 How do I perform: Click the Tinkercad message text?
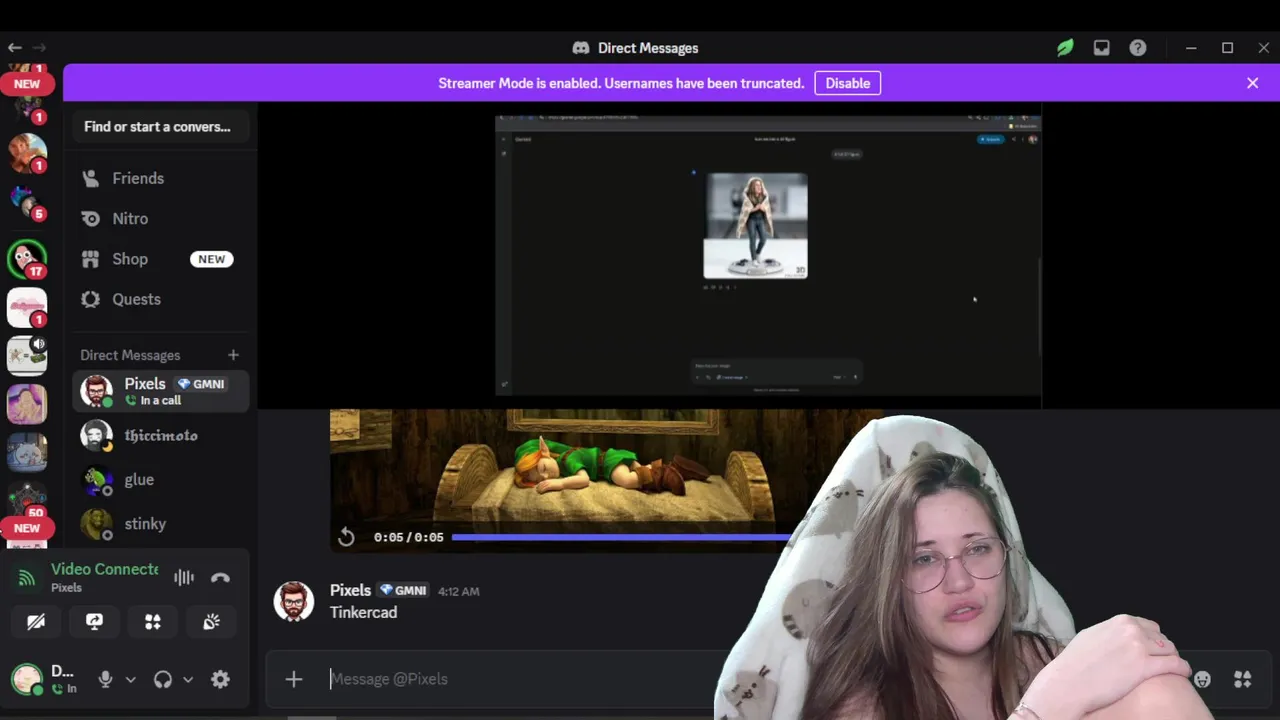coord(363,612)
